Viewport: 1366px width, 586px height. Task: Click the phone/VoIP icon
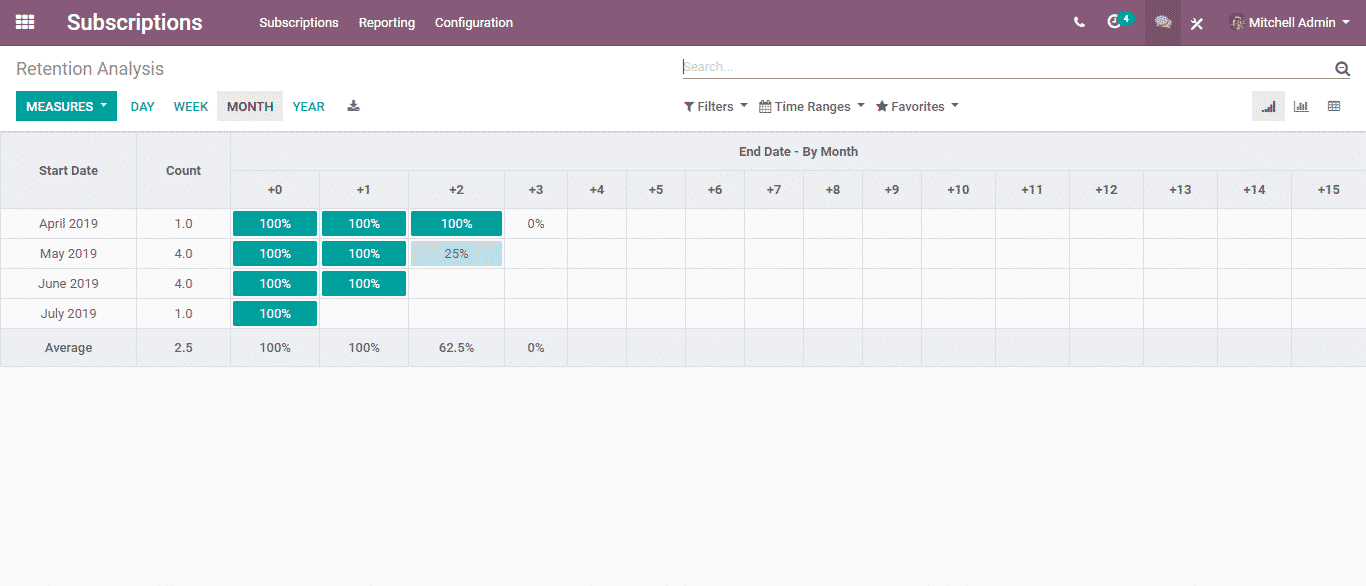tap(1079, 22)
